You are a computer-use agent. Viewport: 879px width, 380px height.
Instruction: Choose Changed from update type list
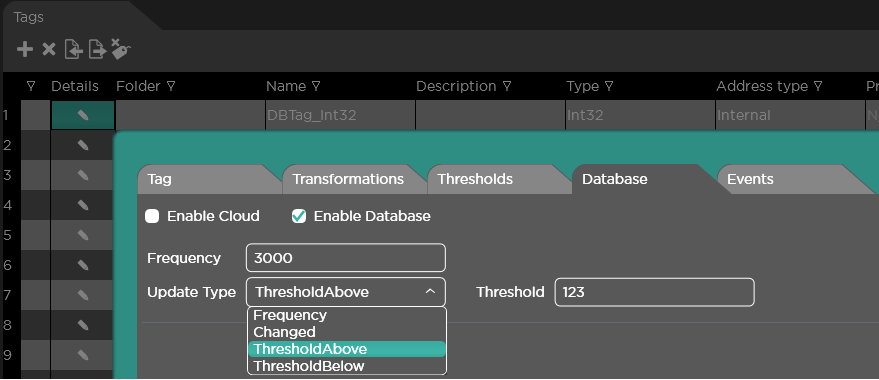click(x=346, y=332)
